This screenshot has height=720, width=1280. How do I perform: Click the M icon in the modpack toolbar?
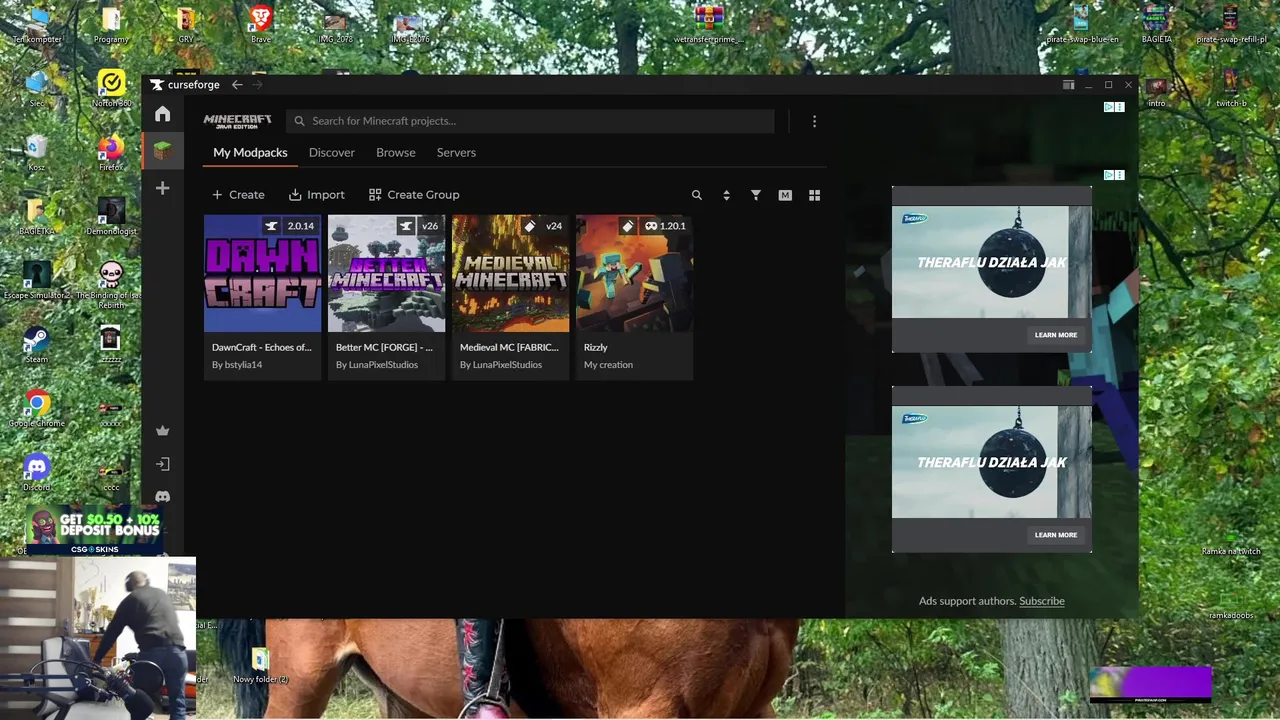pyautogui.click(x=785, y=195)
